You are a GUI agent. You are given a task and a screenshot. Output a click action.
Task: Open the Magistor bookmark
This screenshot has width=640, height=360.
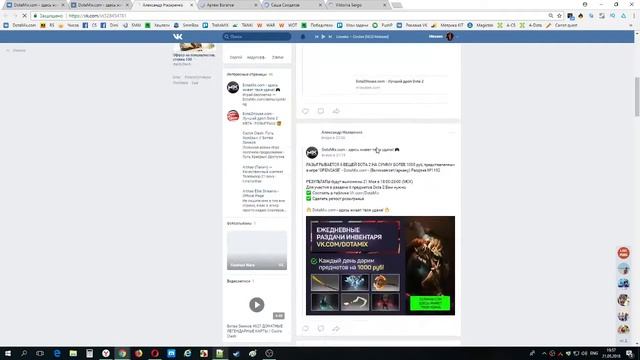point(480,25)
